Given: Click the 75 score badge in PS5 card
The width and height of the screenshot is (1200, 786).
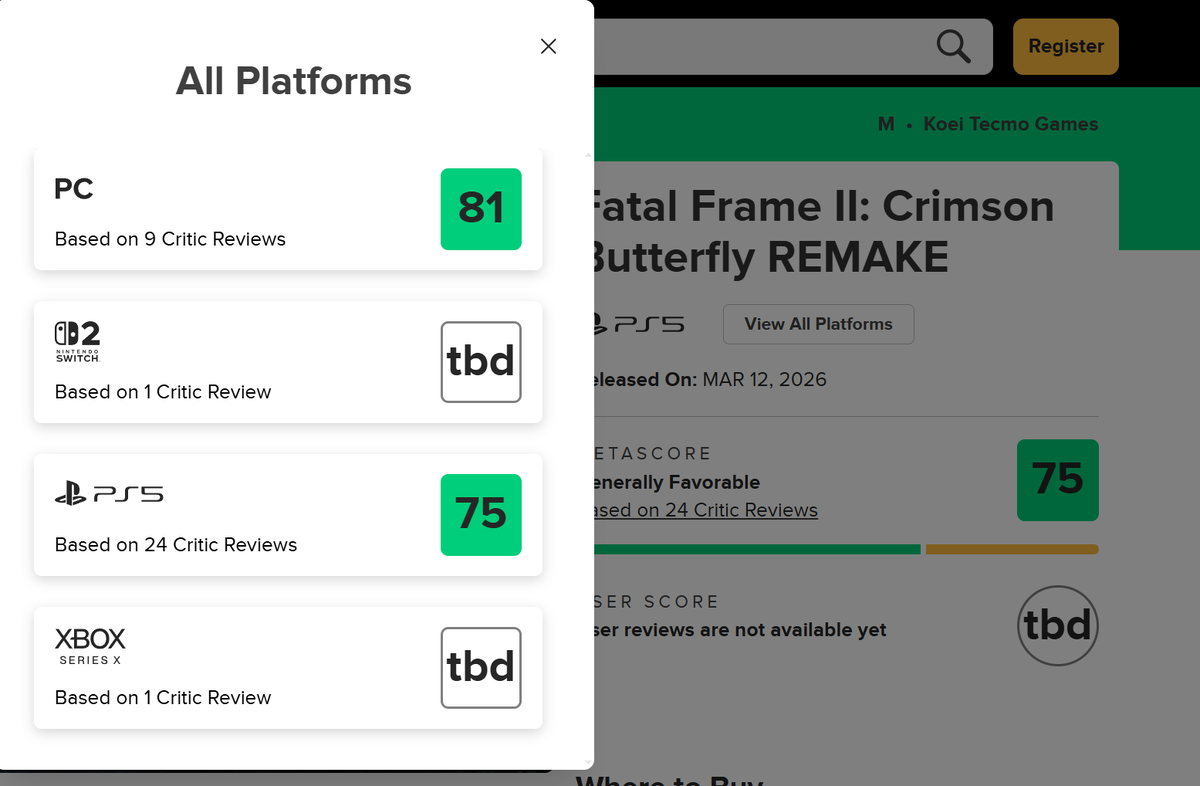Looking at the screenshot, I should pyautogui.click(x=481, y=515).
